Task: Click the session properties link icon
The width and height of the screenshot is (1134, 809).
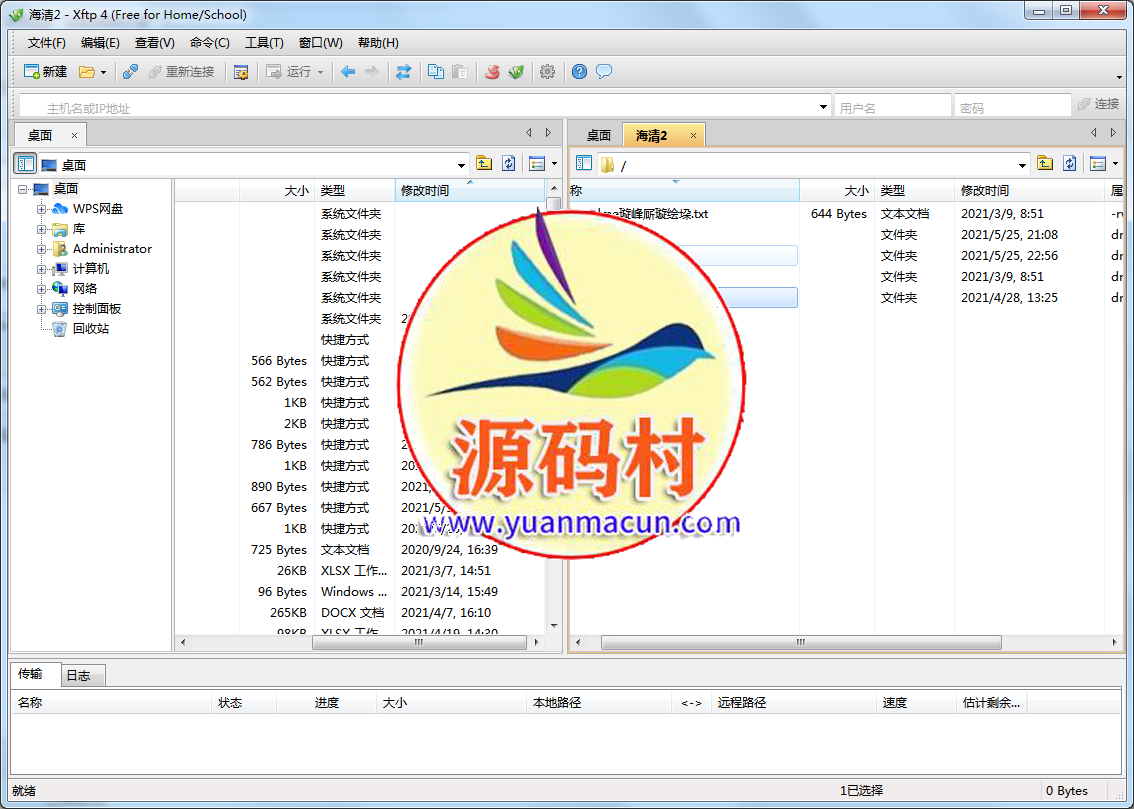Action: 130,72
